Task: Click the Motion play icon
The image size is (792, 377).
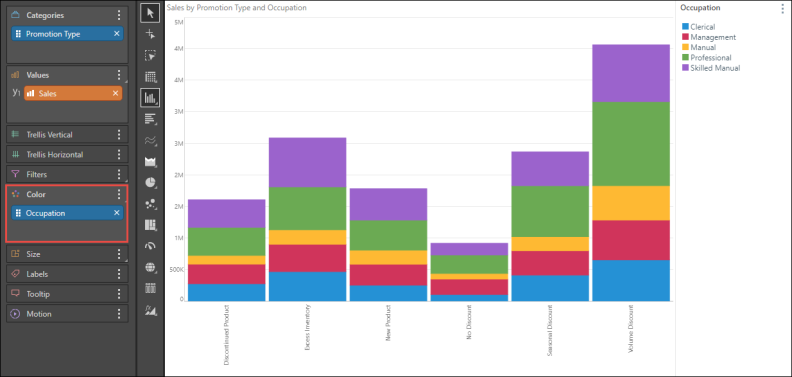Action: pyautogui.click(x=16, y=314)
